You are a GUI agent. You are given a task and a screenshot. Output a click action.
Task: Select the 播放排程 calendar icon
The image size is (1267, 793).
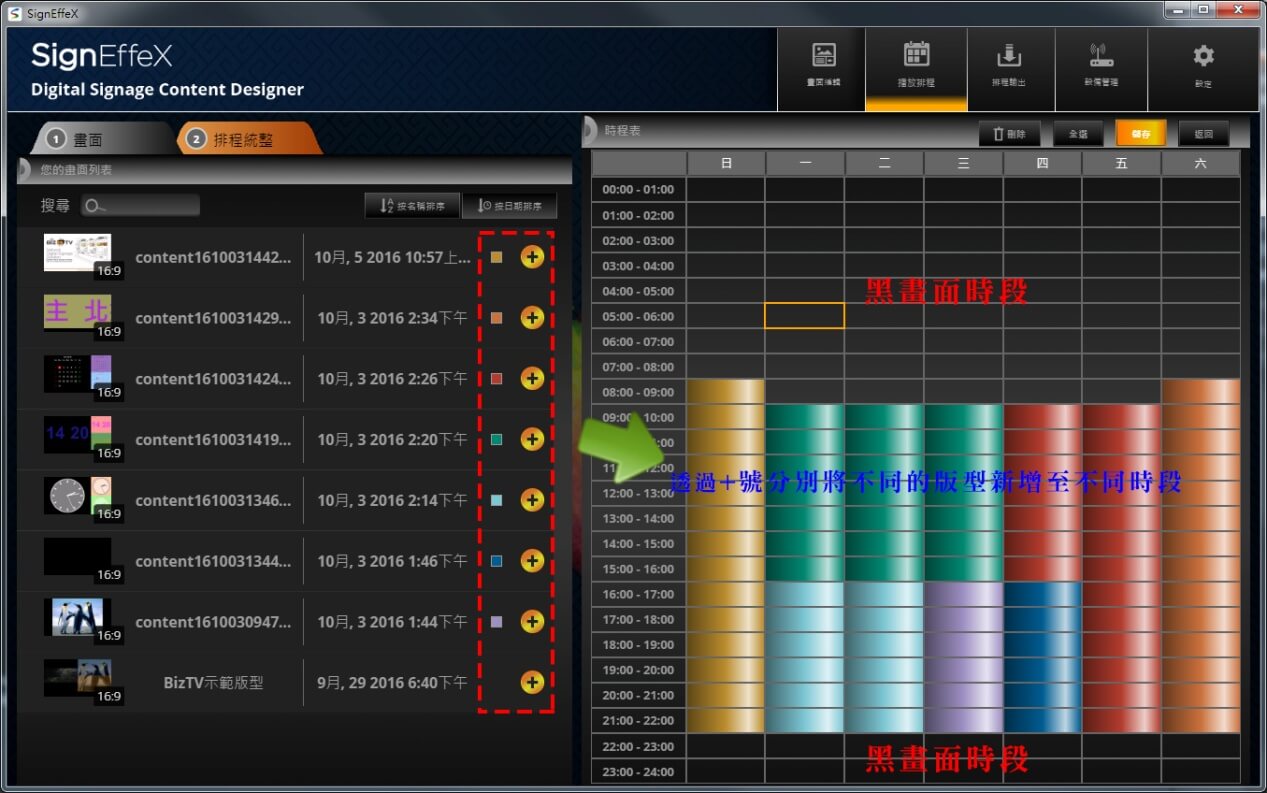tap(916, 65)
